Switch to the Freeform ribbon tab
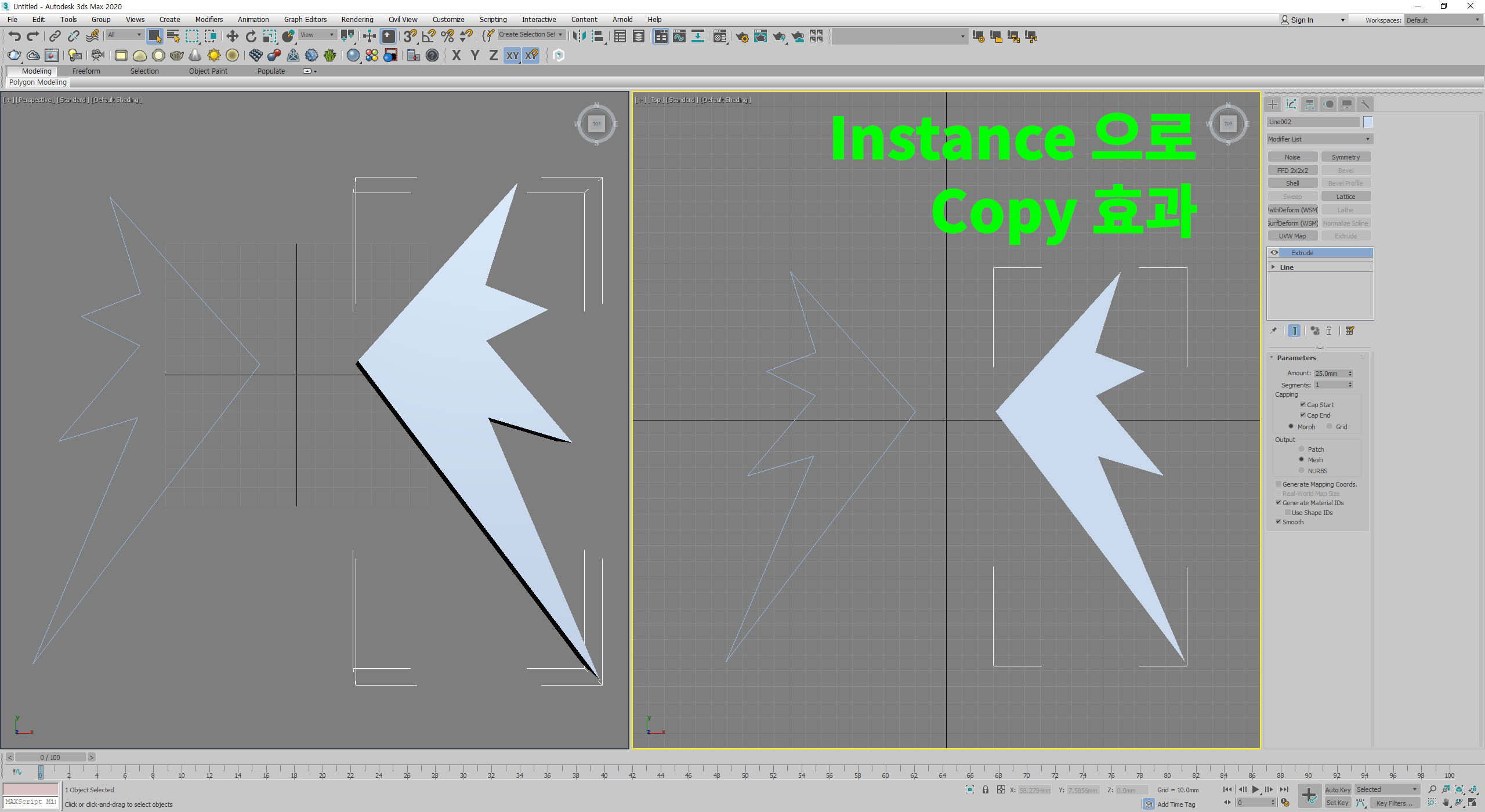Screen dimensions: 1485x812 pyautogui.click(x=86, y=71)
